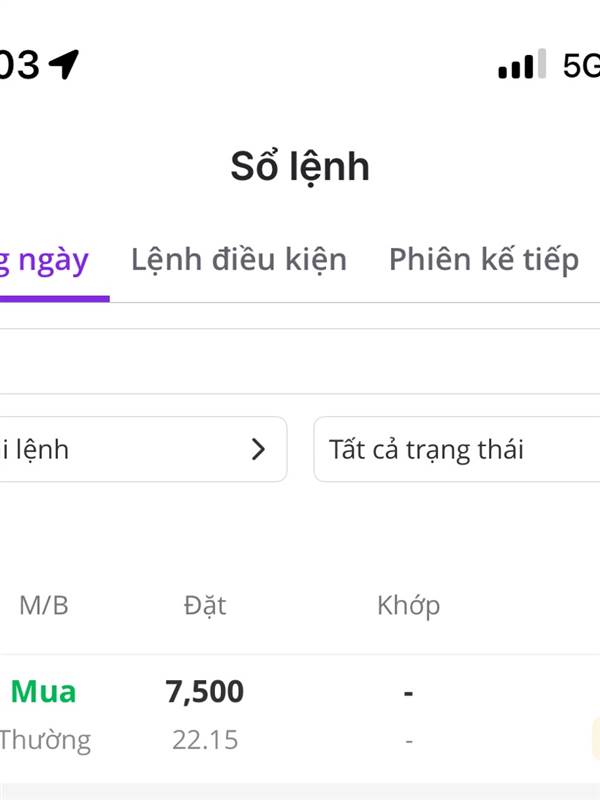Tap the 5G network indicator
The width and height of the screenshot is (600, 800).
click(x=581, y=65)
